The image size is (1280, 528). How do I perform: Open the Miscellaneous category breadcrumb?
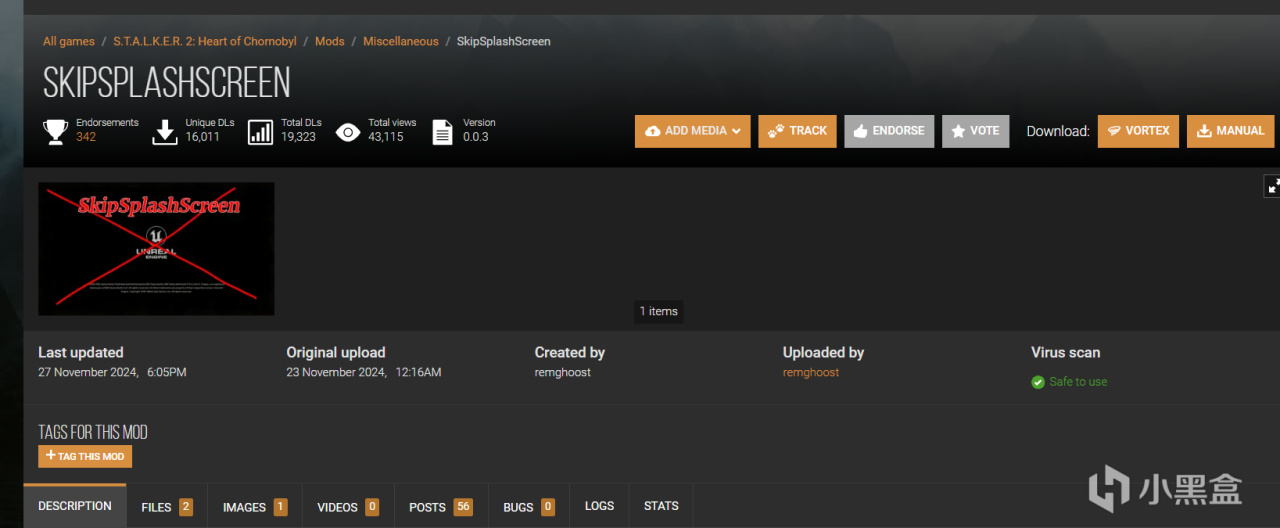pos(401,41)
